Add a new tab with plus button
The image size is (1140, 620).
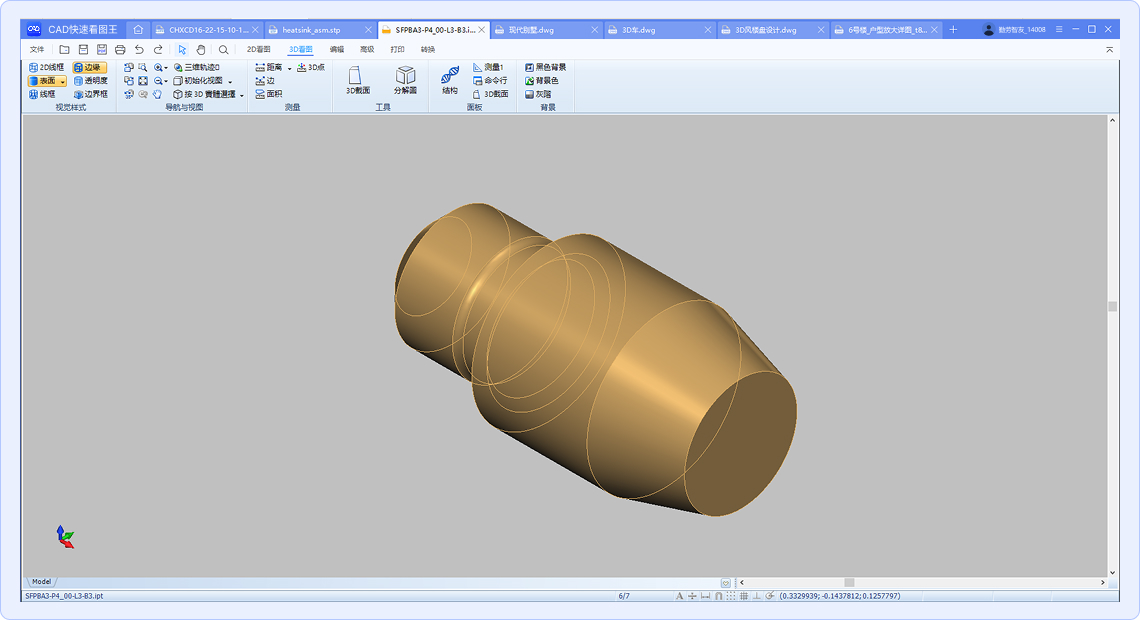953,30
